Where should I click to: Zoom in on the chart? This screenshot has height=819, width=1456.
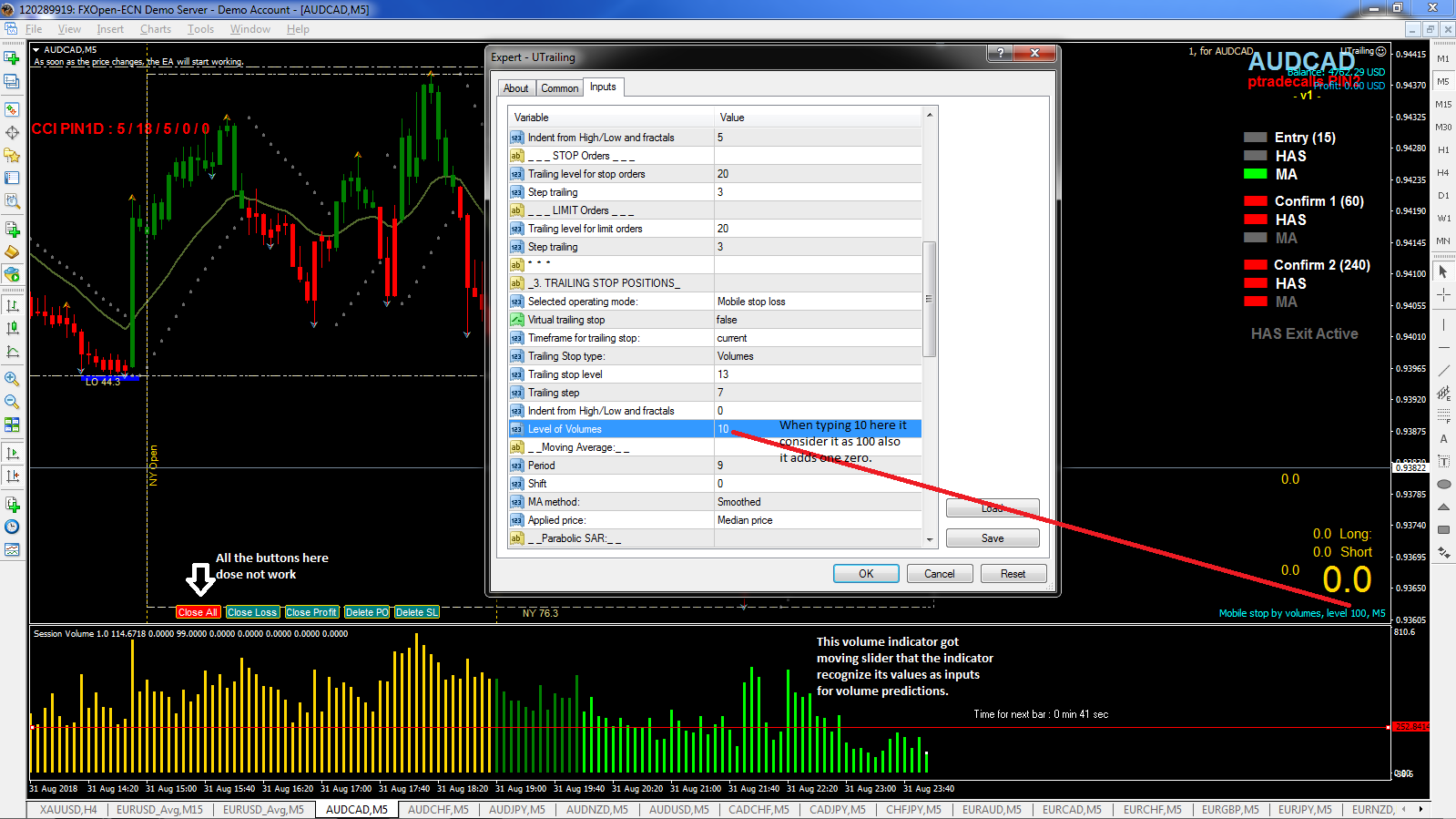[x=12, y=379]
